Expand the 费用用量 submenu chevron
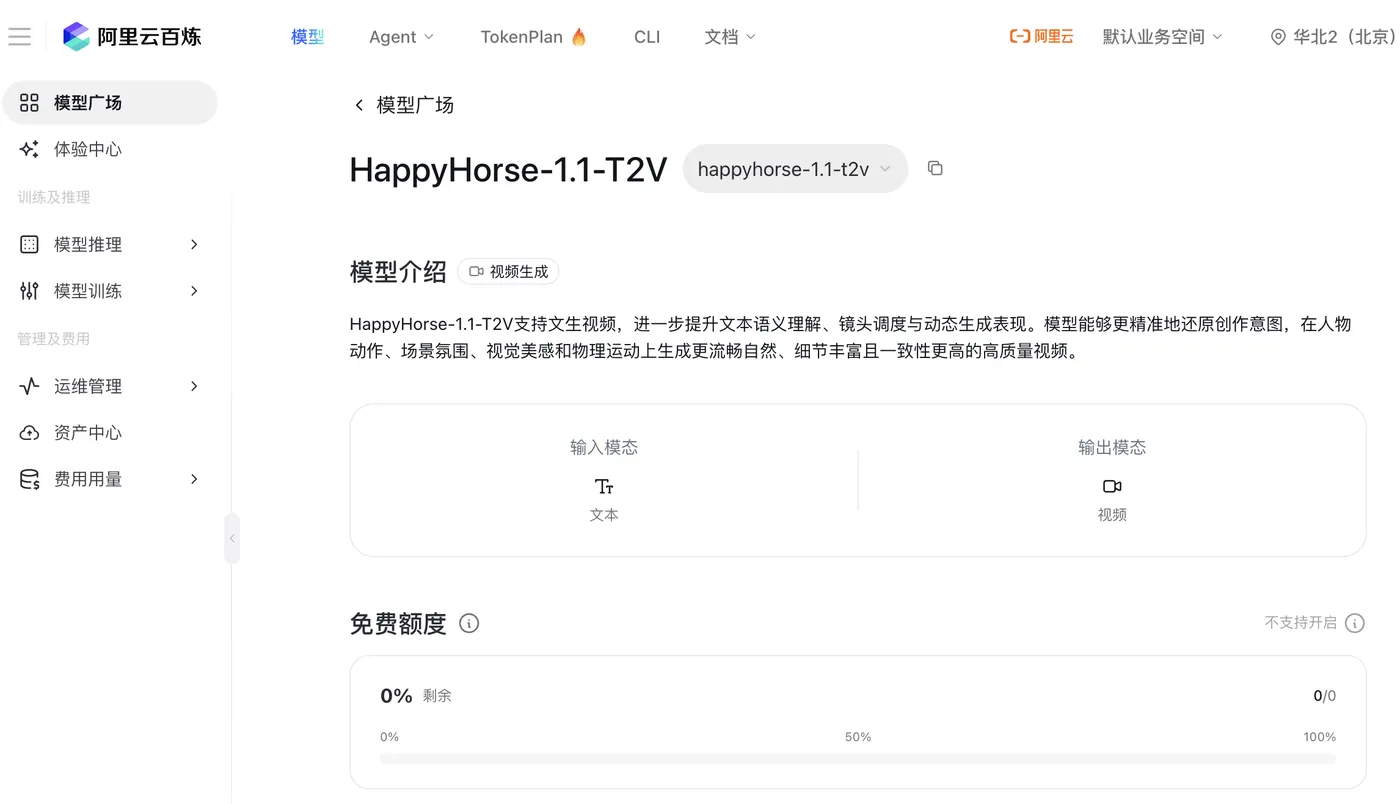This screenshot has width=1400, height=804. pos(194,479)
